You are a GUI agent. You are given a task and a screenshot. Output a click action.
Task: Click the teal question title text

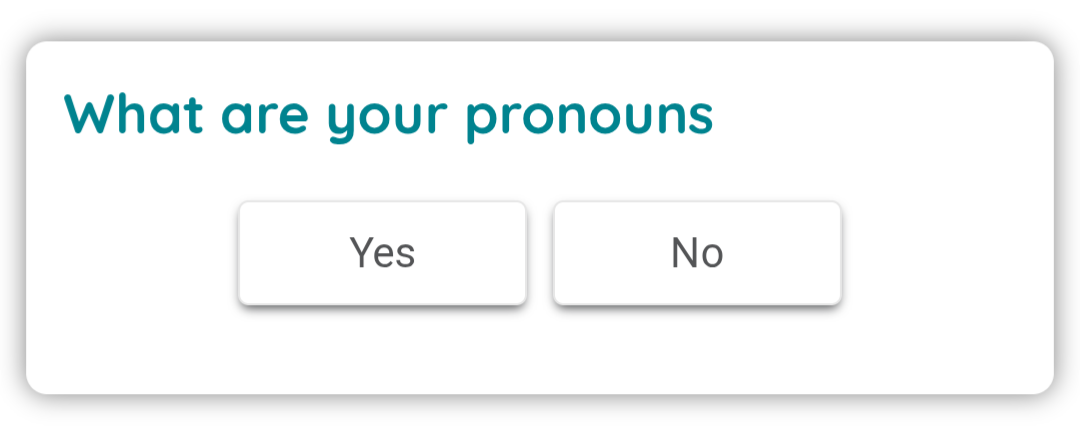coord(388,116)
